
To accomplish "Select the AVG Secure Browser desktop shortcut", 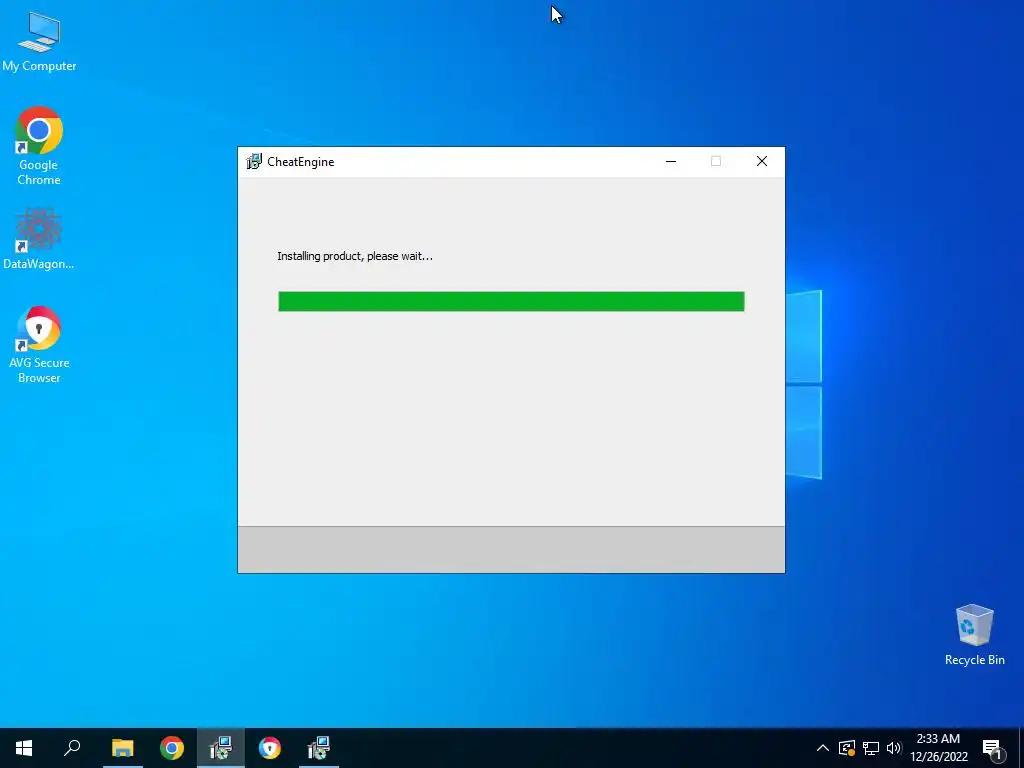I will point(39,344).
